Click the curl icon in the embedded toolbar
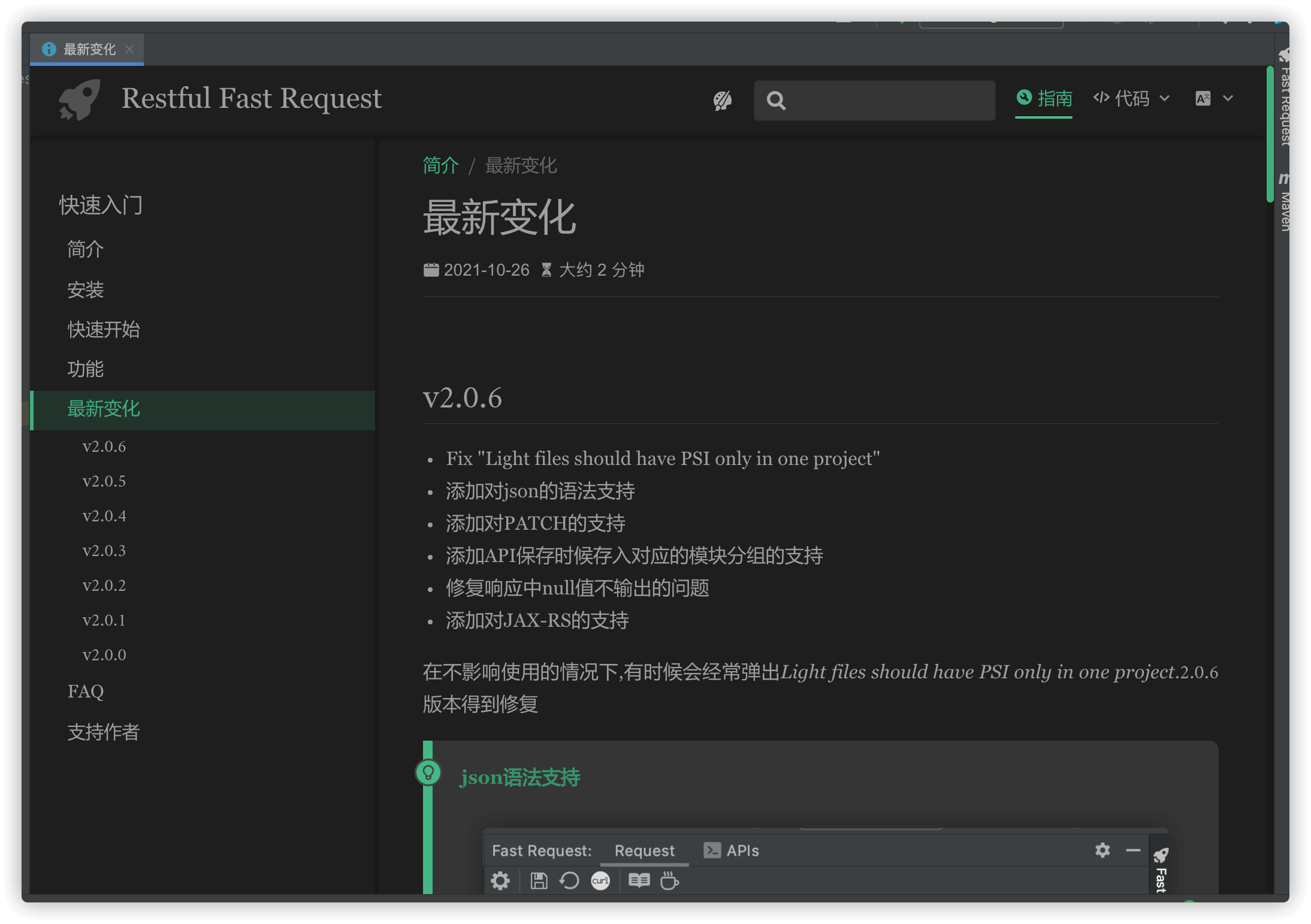 (600, 880)
